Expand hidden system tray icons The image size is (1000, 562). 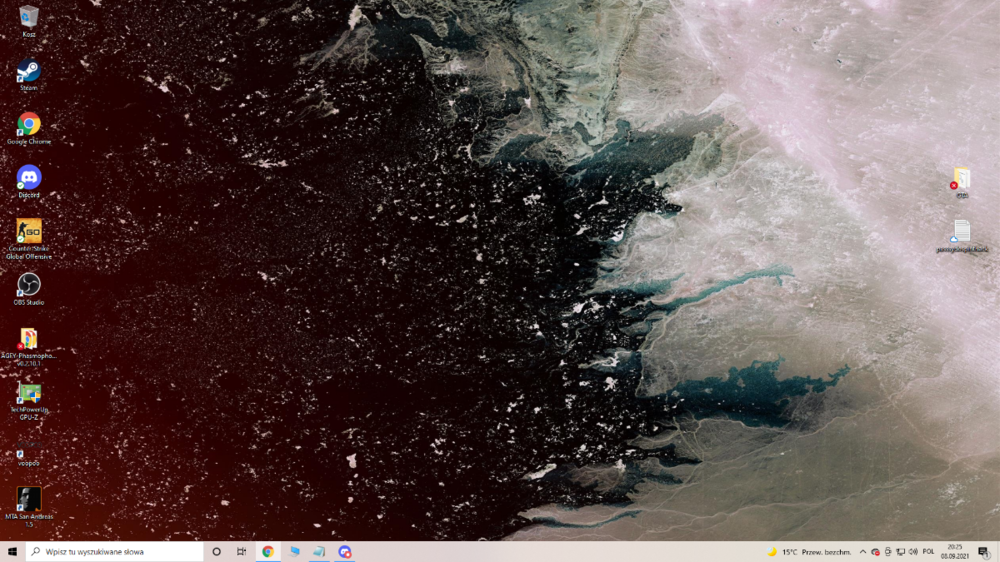tap(863, 552)
